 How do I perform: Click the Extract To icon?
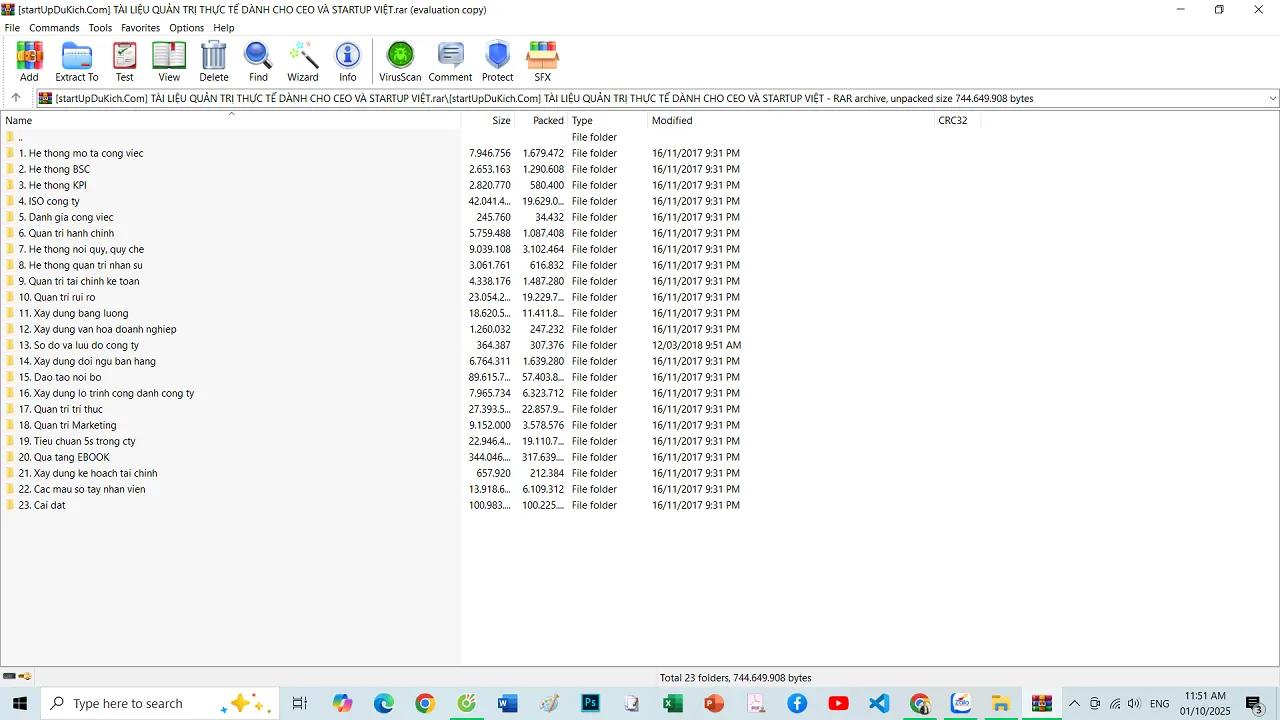pos(77,61)
